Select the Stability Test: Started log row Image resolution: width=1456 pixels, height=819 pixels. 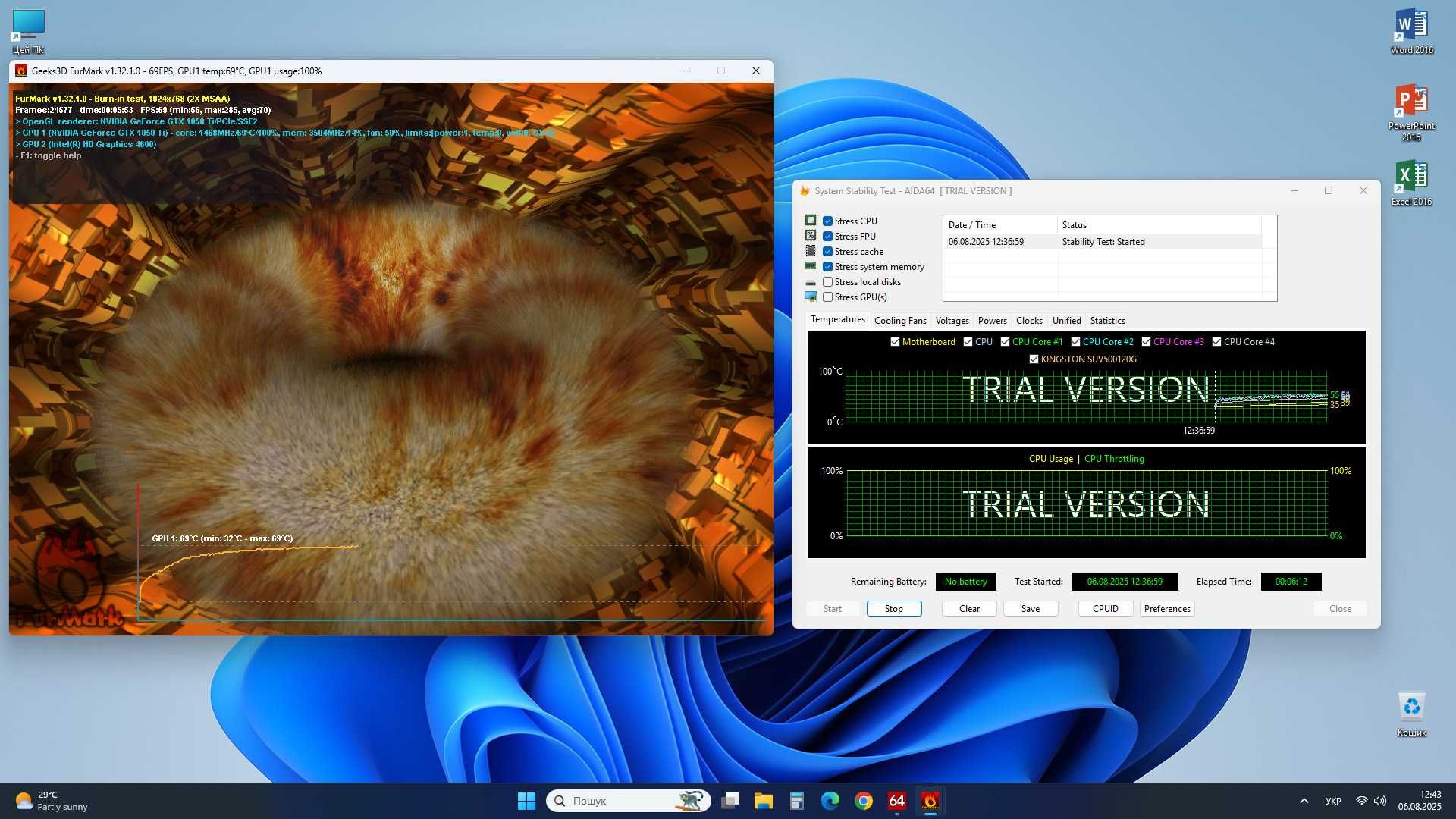(x=1104, y=242)
